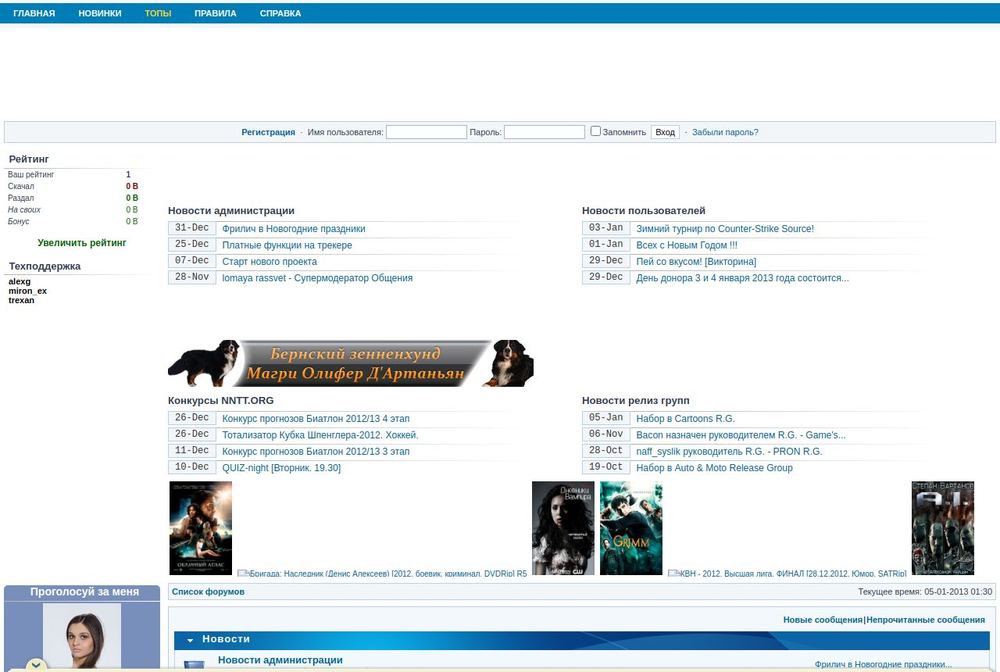Read news Платные функции на трекере
This screenshot has height=672, width=1000.
[287, 245]
